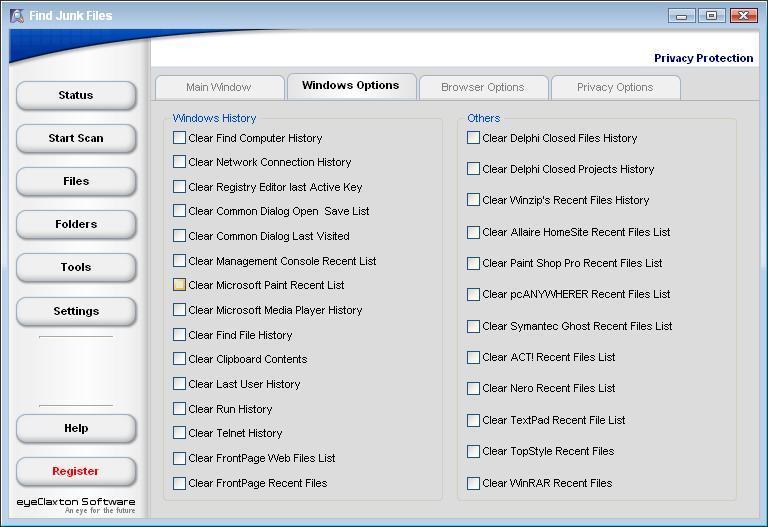The image size is (768, 527).
Task: Click the Start Scan button
Action: 76,138
